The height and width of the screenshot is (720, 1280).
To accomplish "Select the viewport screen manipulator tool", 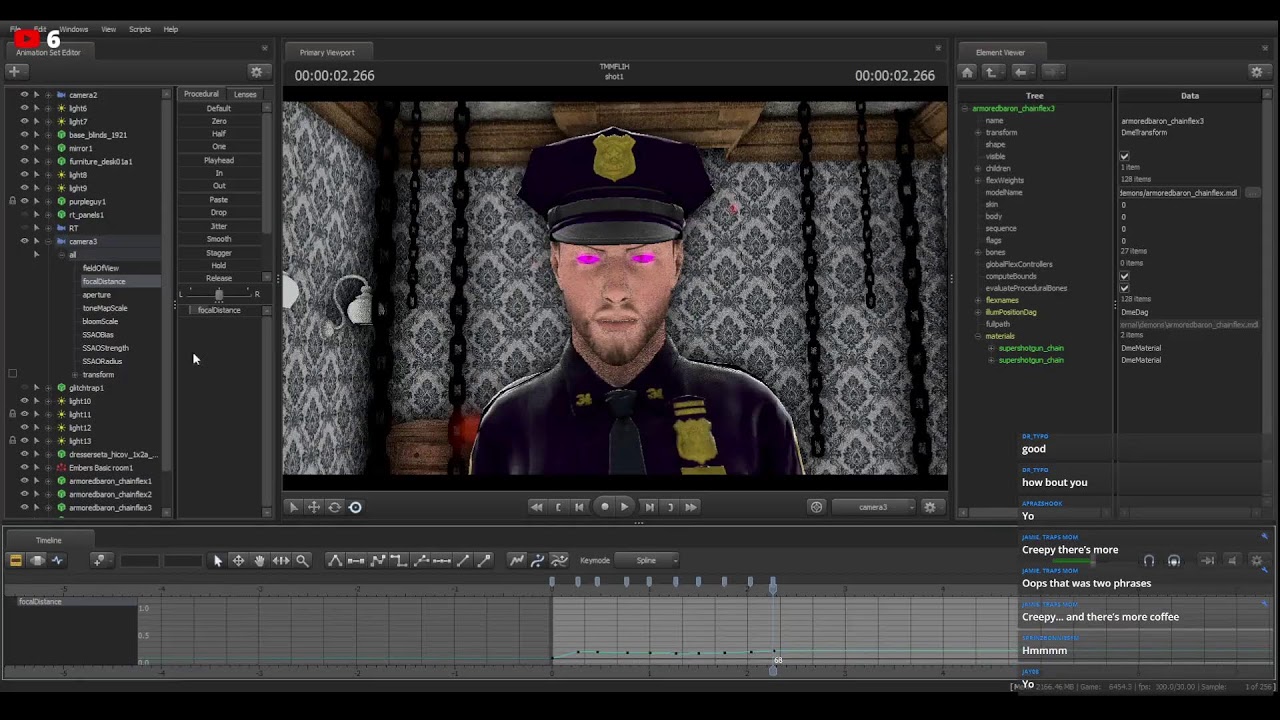I will (x=355, y=507).
